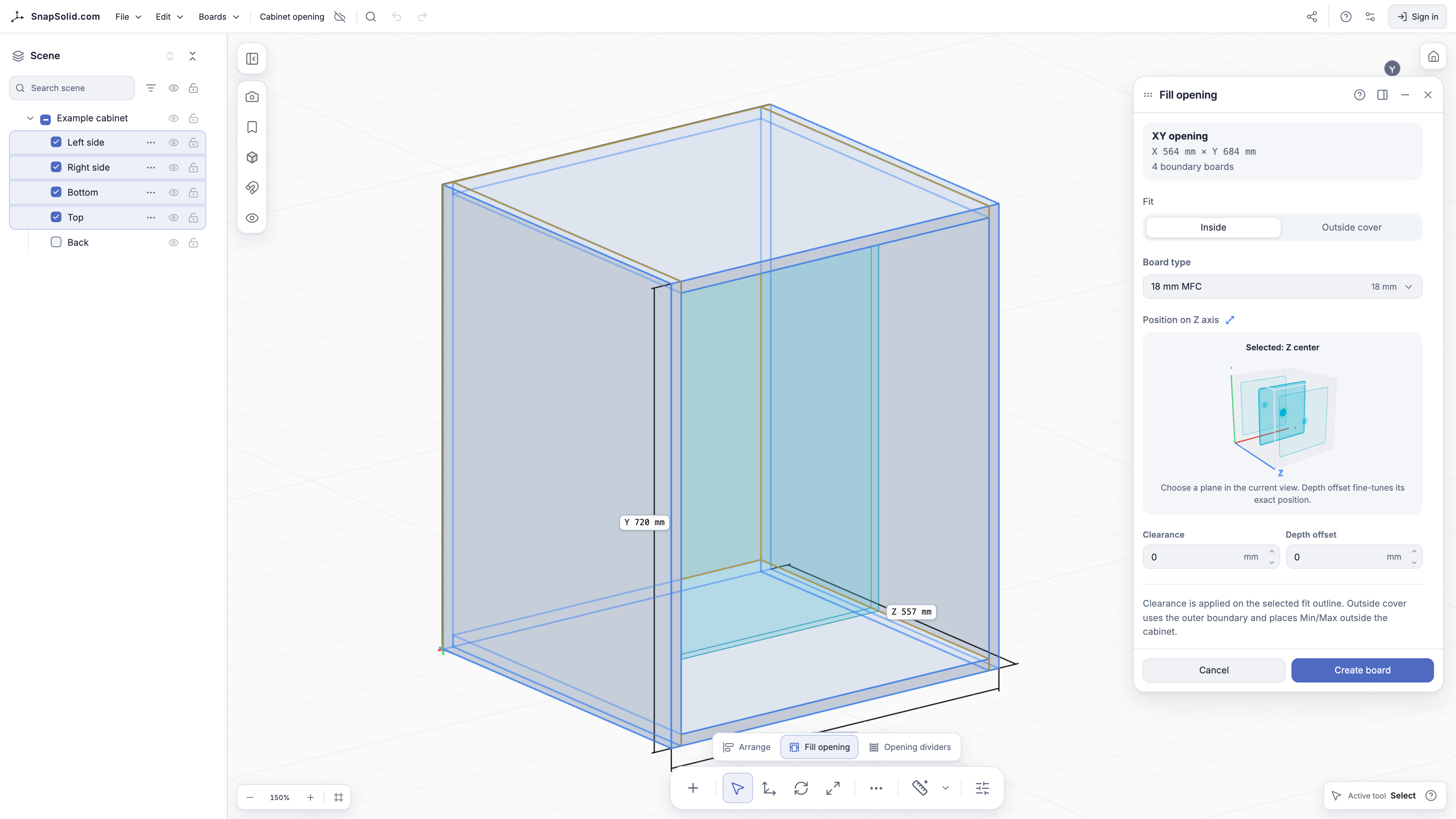Select the Fill opening tab
1456x819 pixels.
tap(819, 747)
